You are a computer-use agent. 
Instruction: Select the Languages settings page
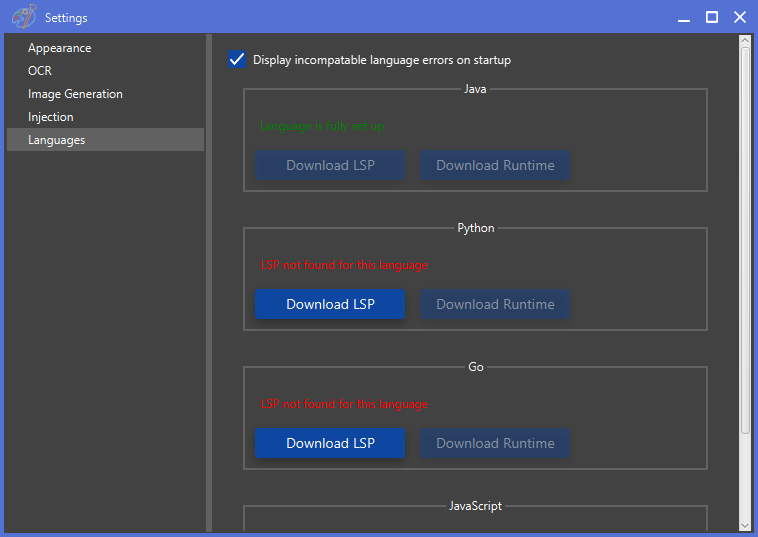(105, 140)
